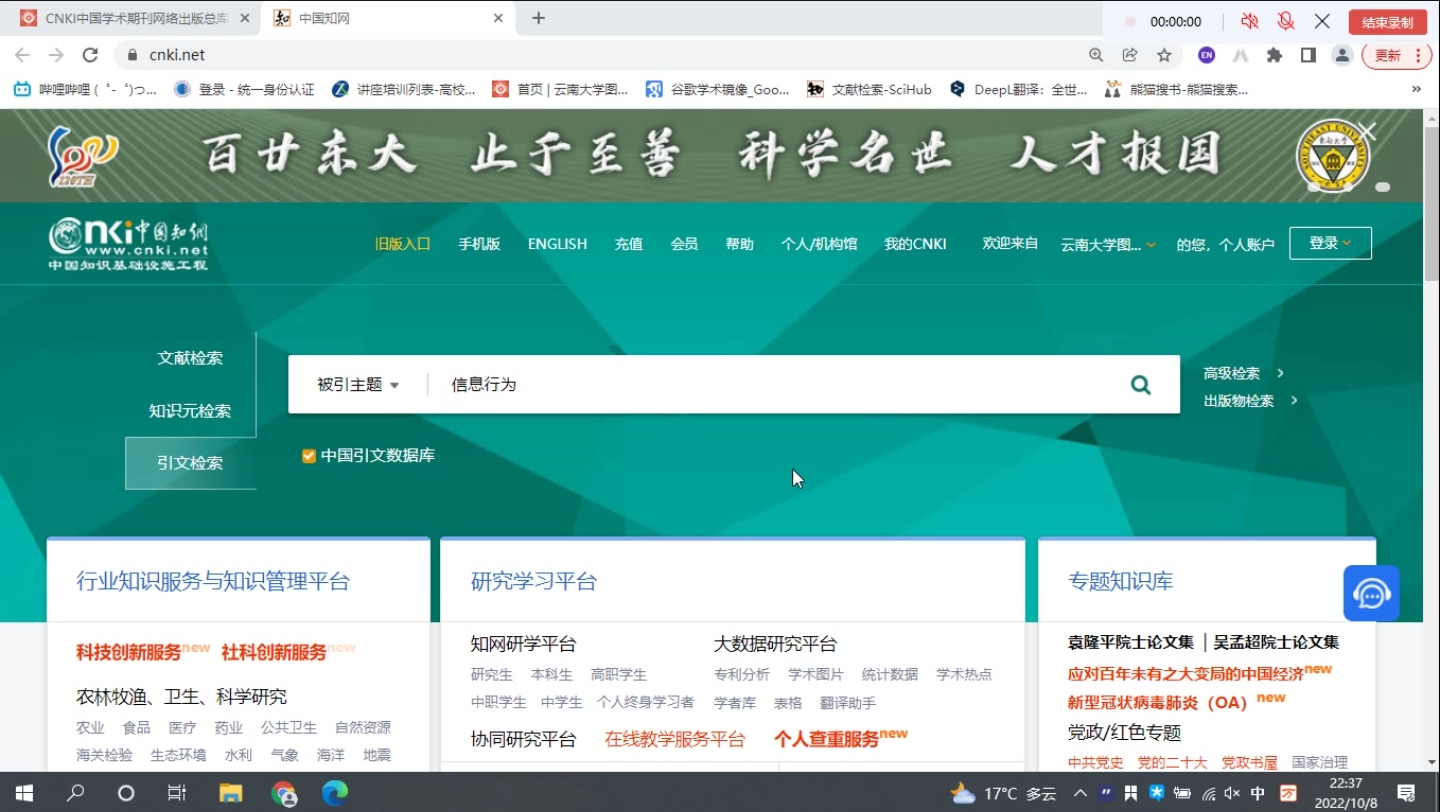Click 充值 in the header menu

coord(628,244)
